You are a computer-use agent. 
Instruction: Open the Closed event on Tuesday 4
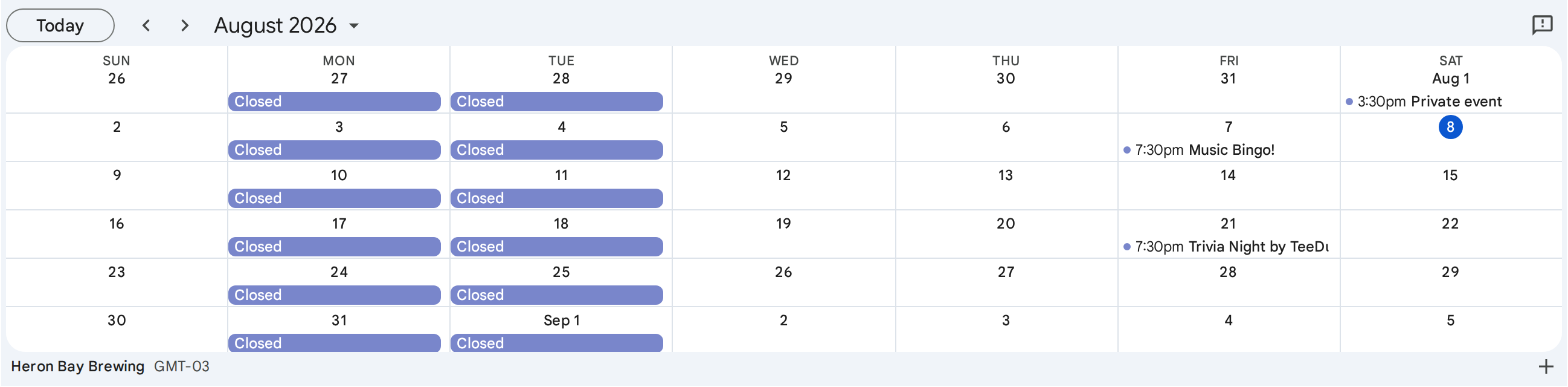point(556,150)
